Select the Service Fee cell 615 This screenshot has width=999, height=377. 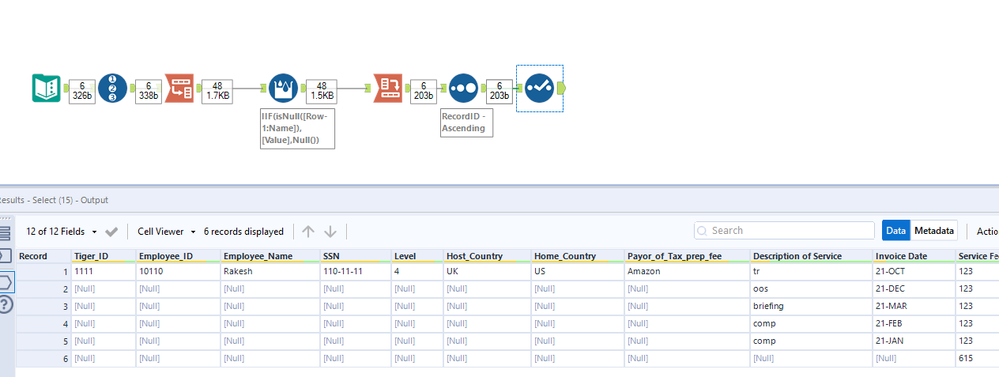[x=977, y=359]
